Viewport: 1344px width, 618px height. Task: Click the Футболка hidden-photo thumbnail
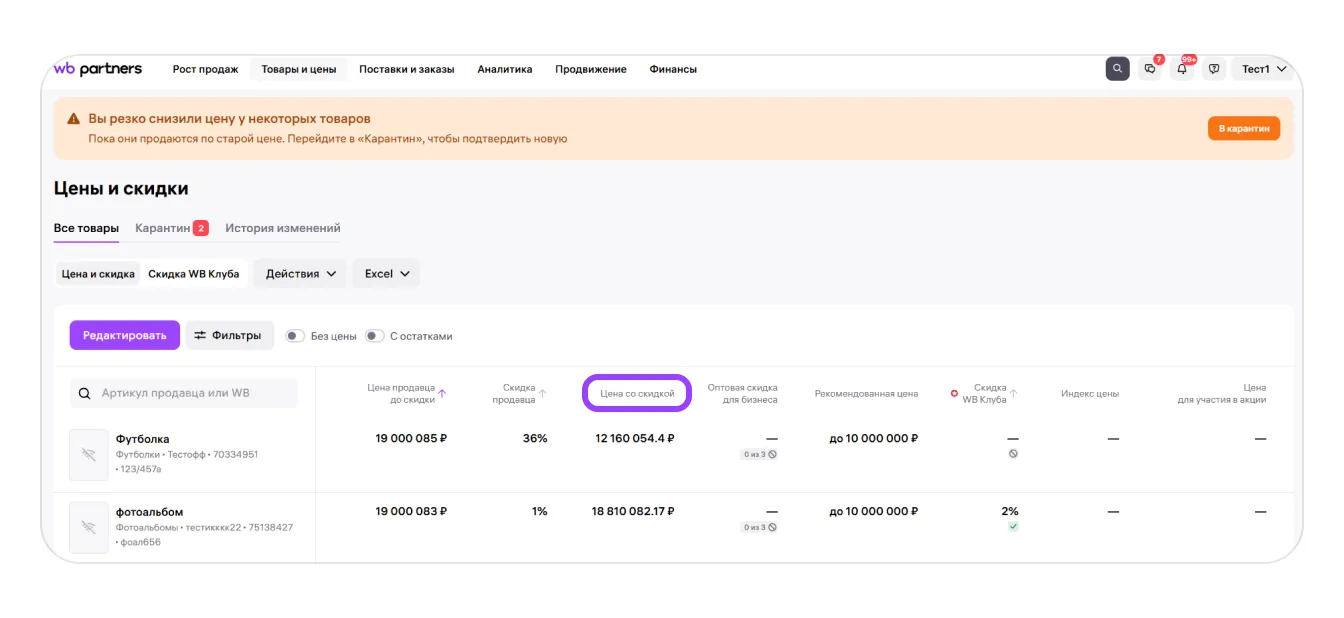click(x=88, y=454)
